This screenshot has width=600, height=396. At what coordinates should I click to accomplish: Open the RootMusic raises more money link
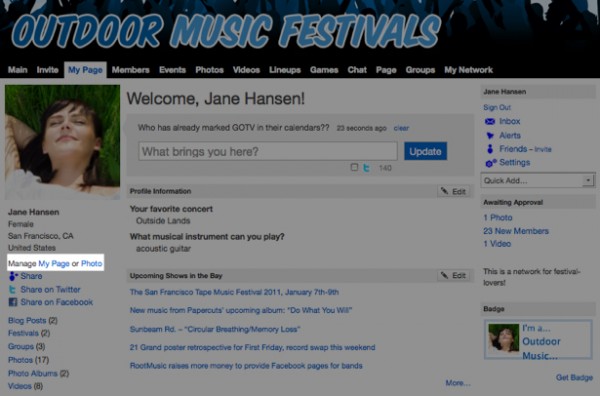[246, 366]
